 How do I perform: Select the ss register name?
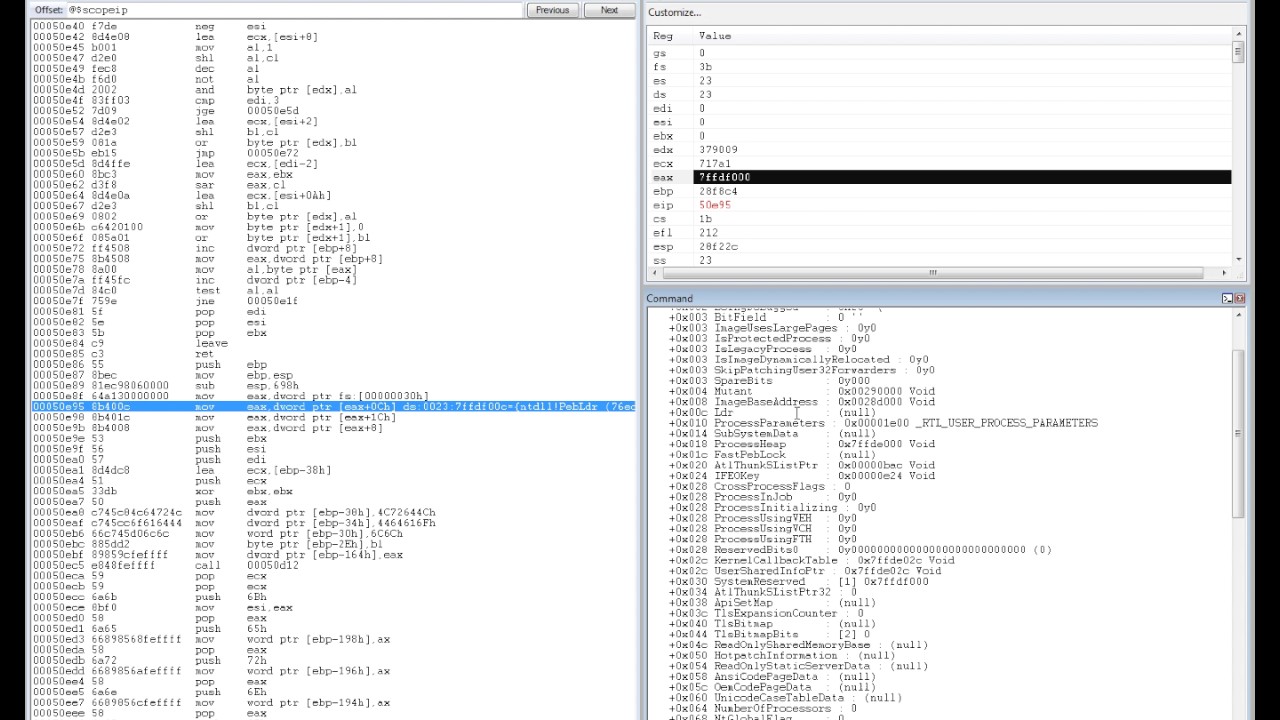click(x=659, y=261)
